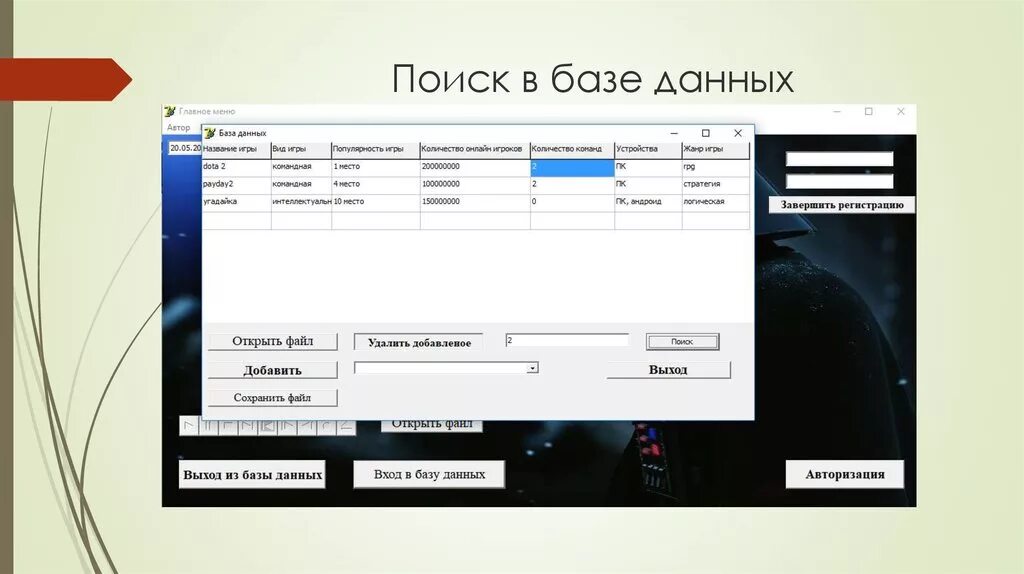Click the Популярность игры column header
The height and width of the screenshot is (574, 1024).
coord(376,150)
